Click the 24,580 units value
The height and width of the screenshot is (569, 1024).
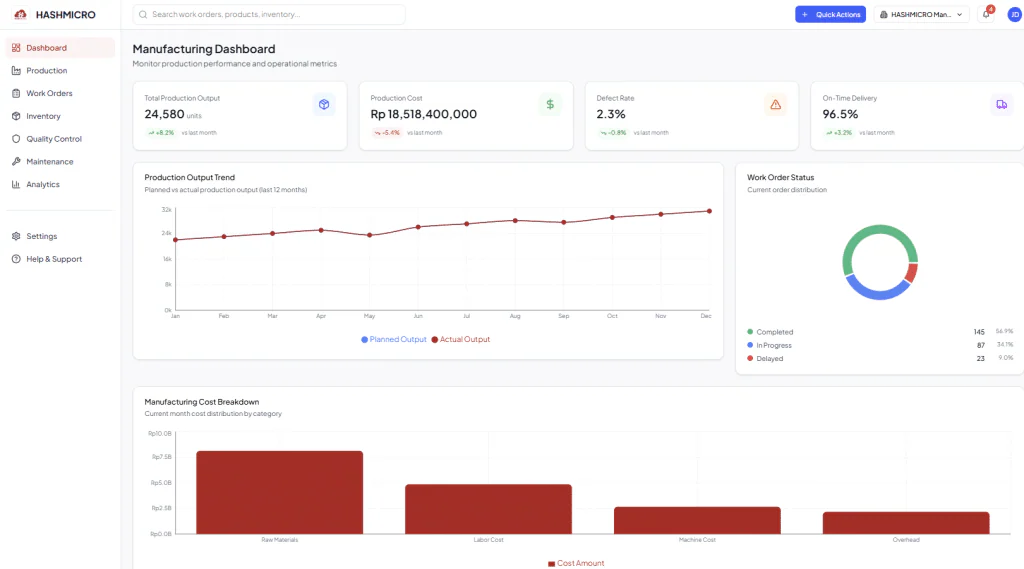coord(173,114)
